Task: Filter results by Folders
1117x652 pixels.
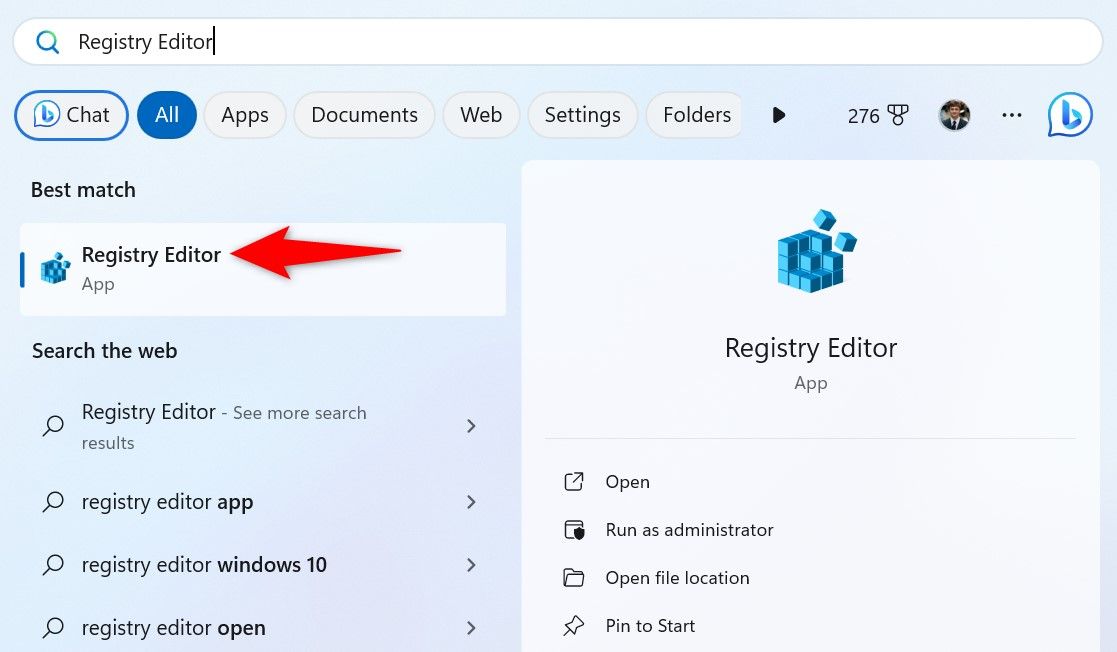Action: pyautogui.click(x=695, y=115)
